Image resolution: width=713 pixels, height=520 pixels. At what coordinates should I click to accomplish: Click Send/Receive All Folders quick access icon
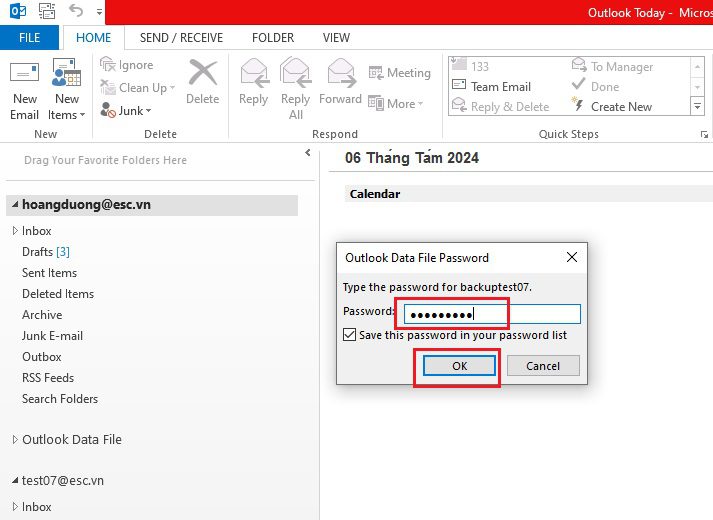point(47,10)
